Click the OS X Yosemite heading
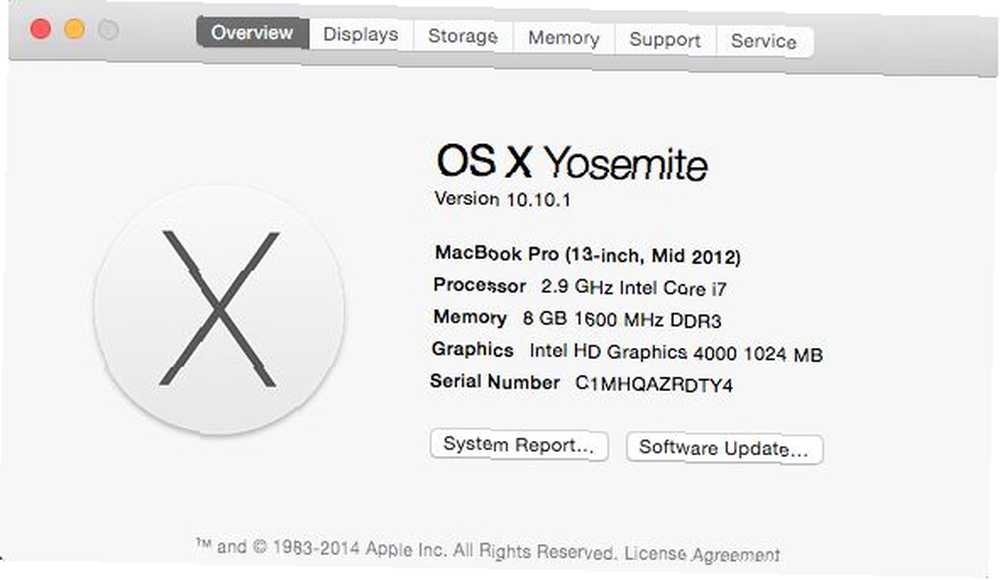 pyautogui.click(x=572, y=162)
